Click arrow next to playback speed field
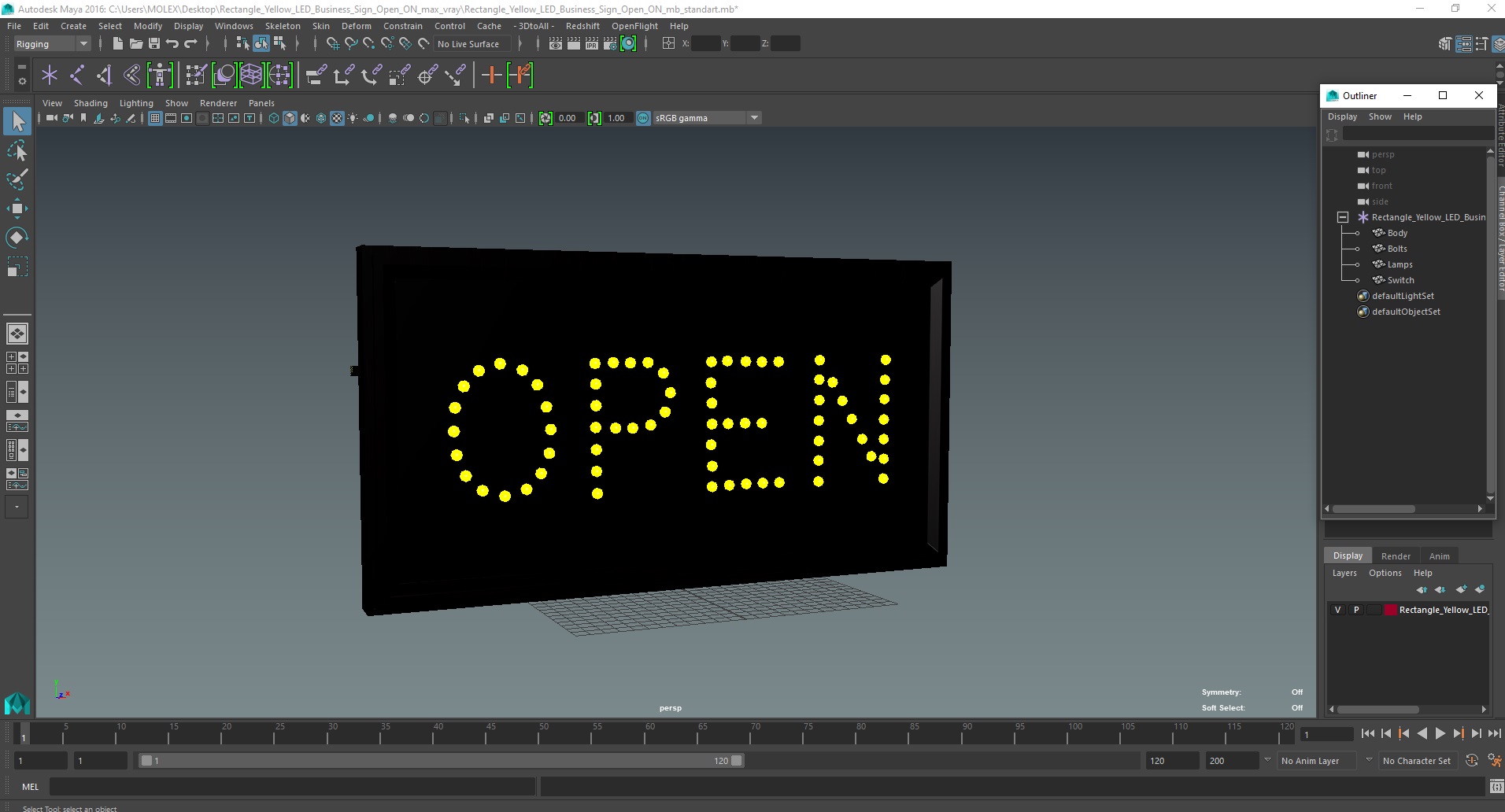 click(1266, 760)
